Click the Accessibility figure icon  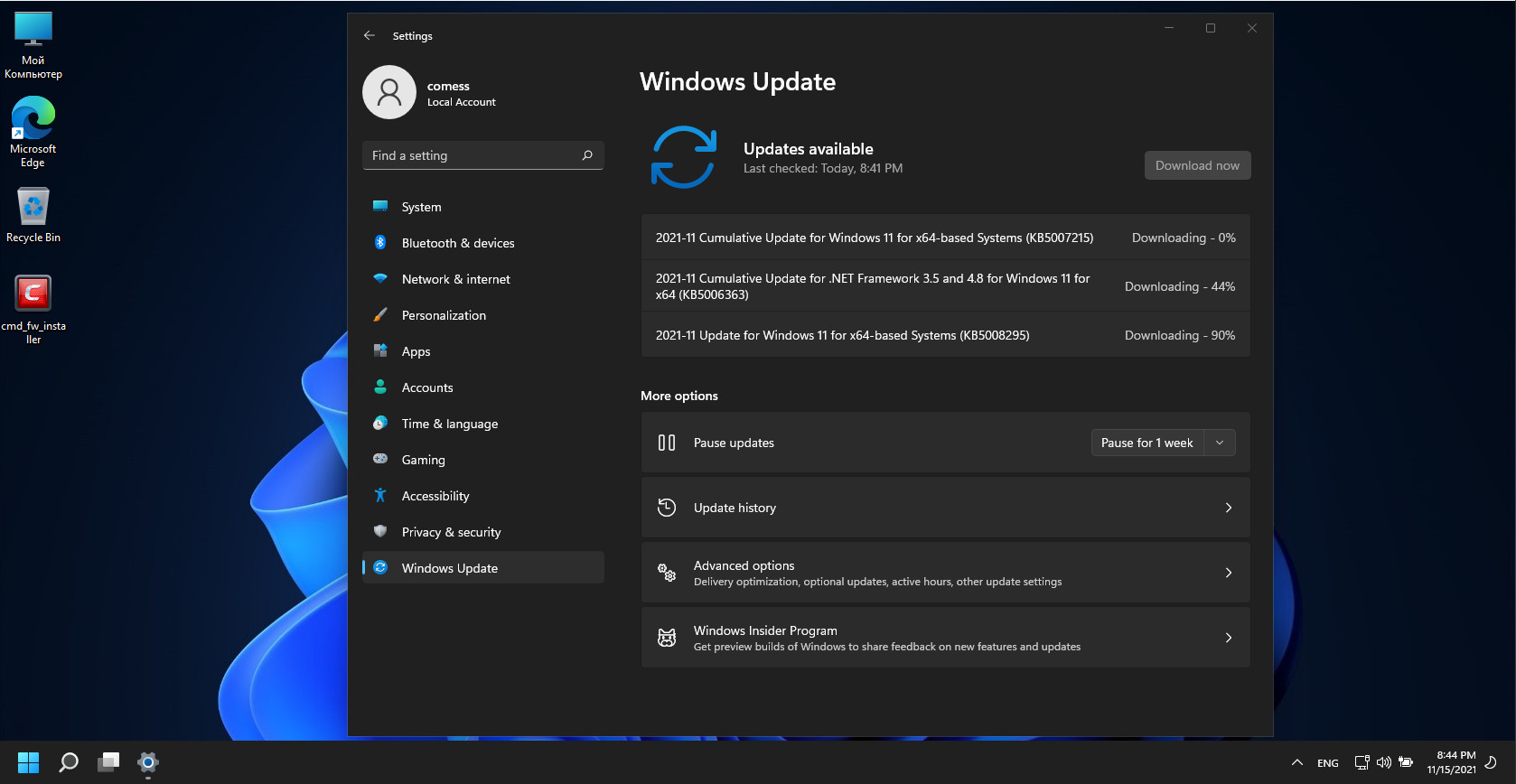(380, 495)
